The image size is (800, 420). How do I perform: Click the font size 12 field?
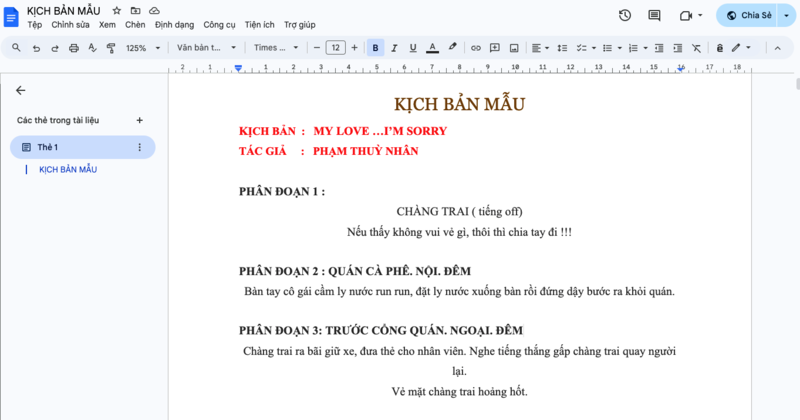[x=335, y=48]
